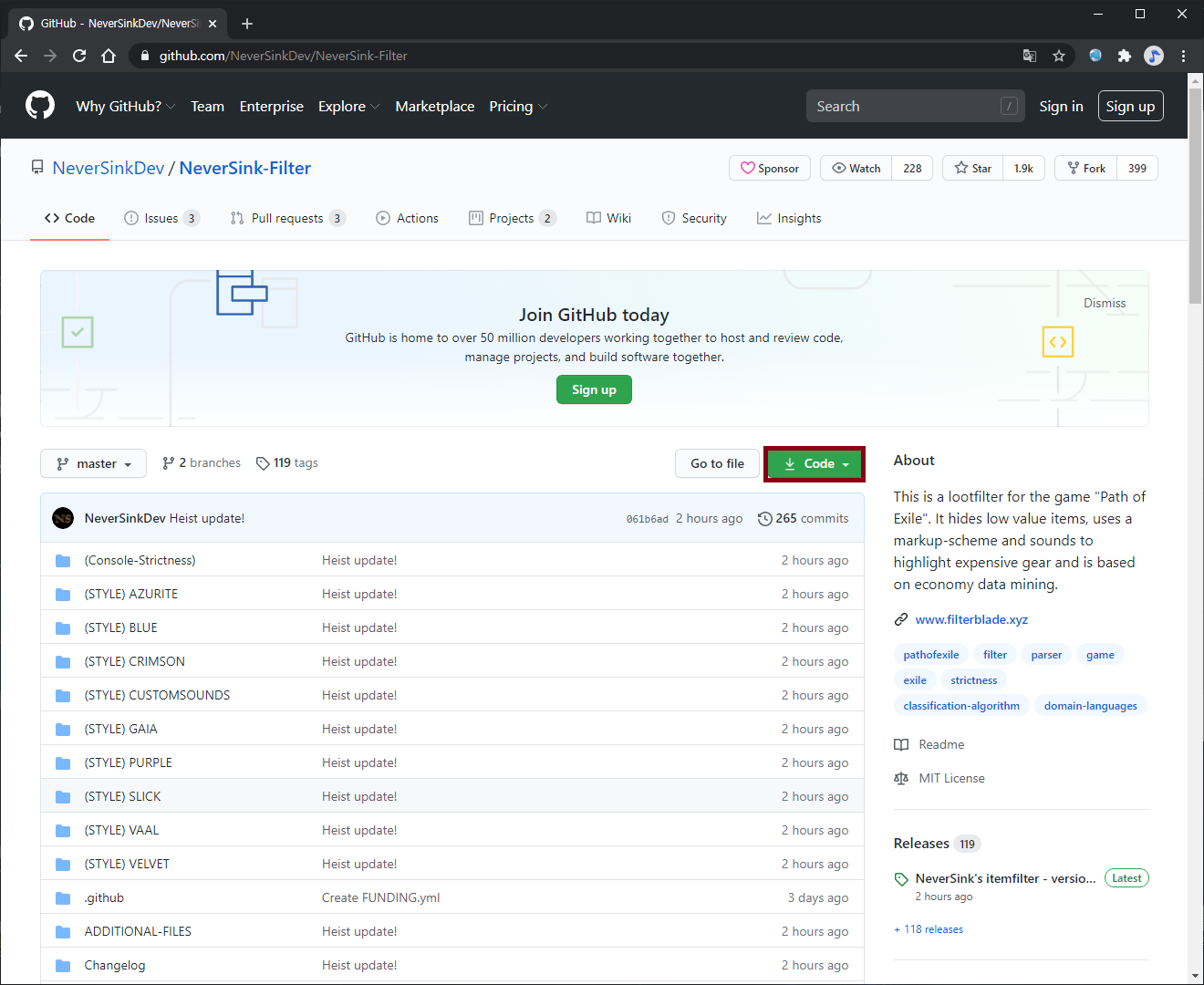
Task: Open the NeverSinkDev owner link
Action: 109,168
